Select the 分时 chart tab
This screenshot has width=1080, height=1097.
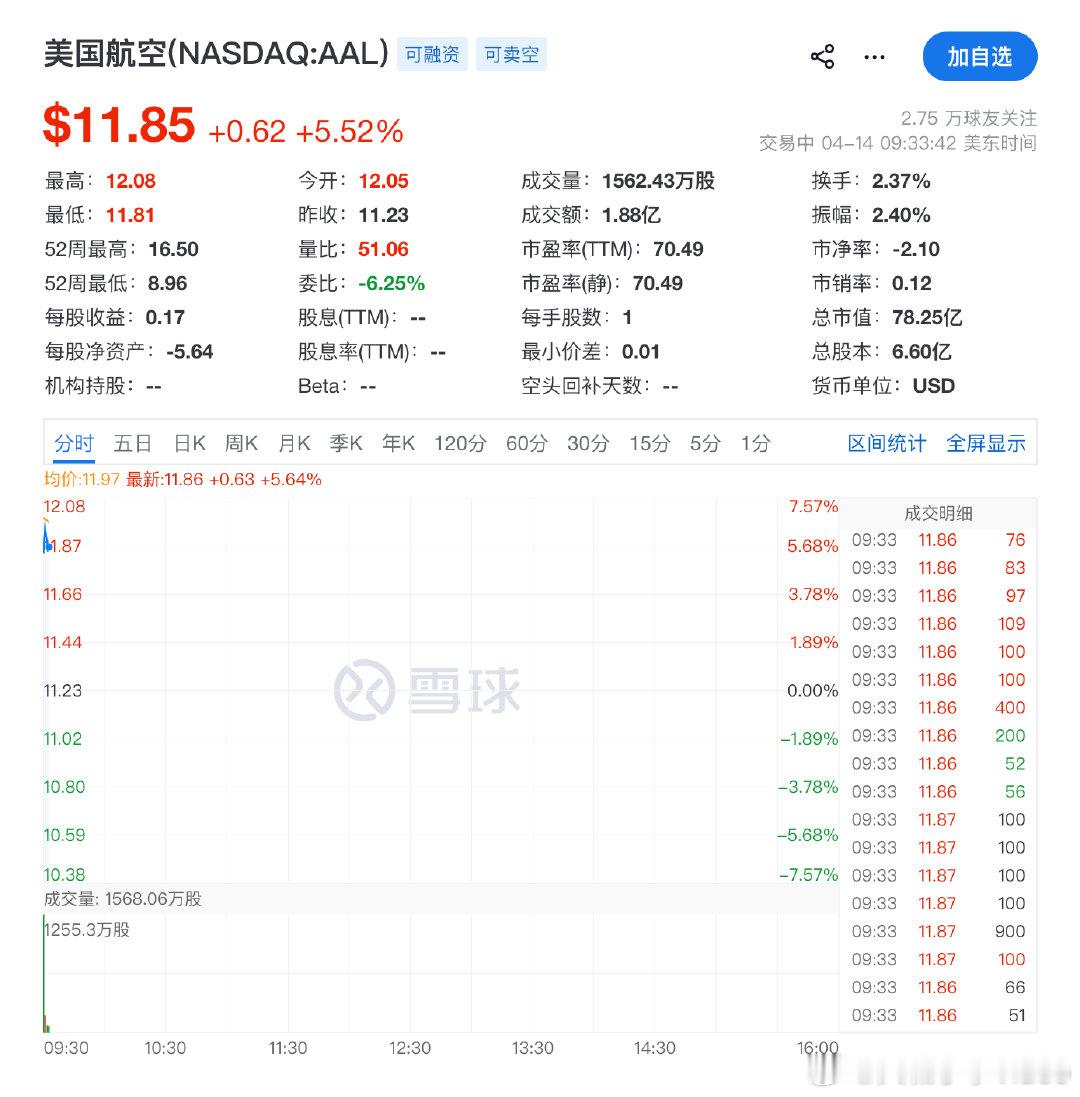tap(74, 444)
